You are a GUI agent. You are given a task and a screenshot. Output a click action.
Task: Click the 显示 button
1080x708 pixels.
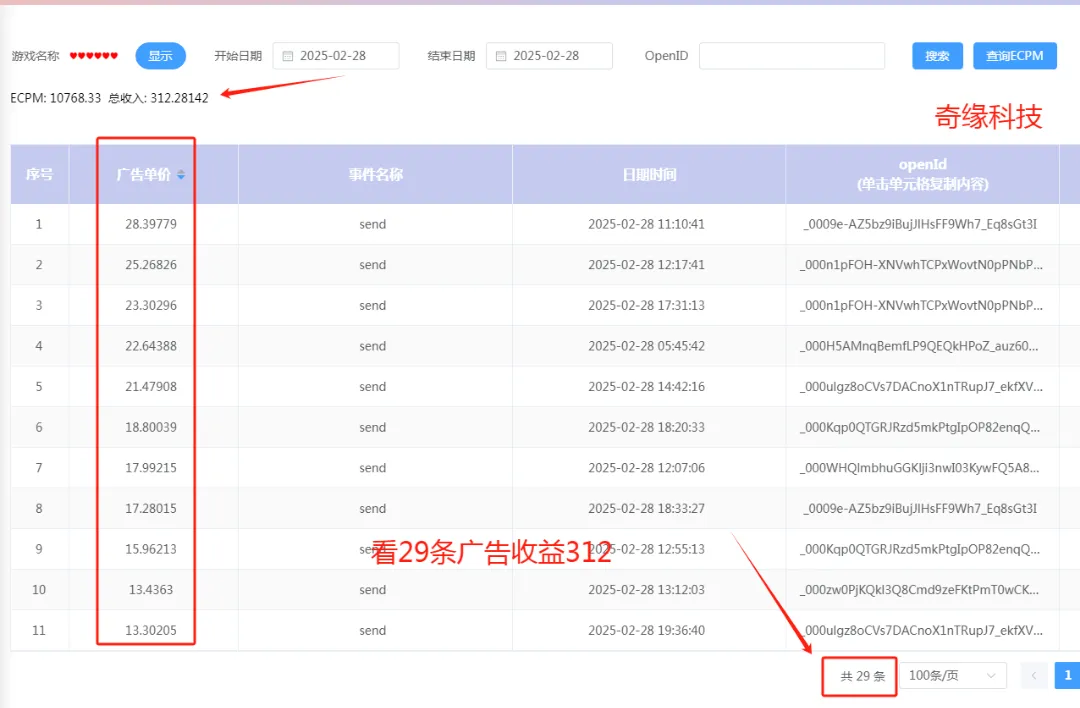160,56
